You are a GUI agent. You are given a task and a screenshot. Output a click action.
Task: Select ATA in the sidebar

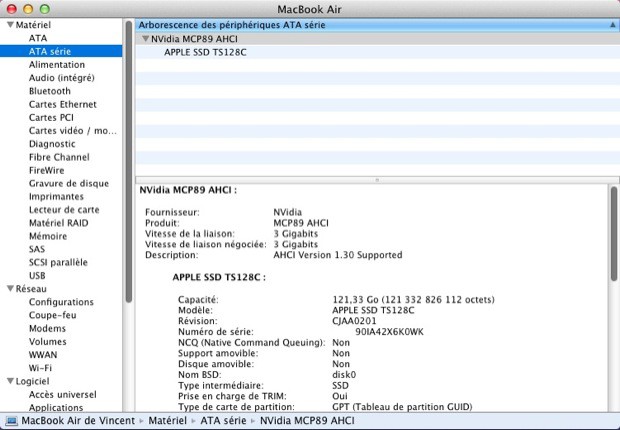38,37
